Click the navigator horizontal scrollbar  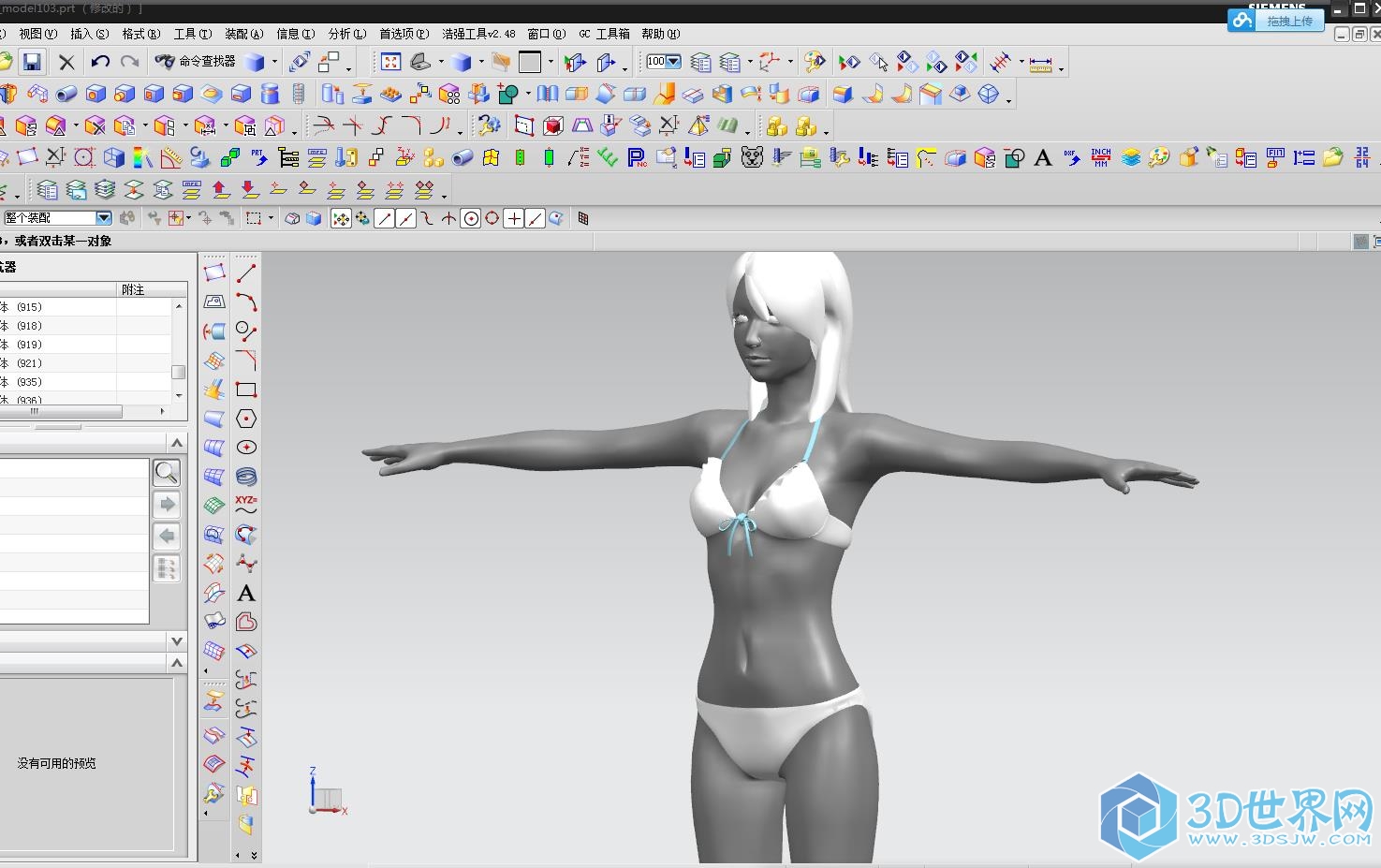(x=61, y=411)
